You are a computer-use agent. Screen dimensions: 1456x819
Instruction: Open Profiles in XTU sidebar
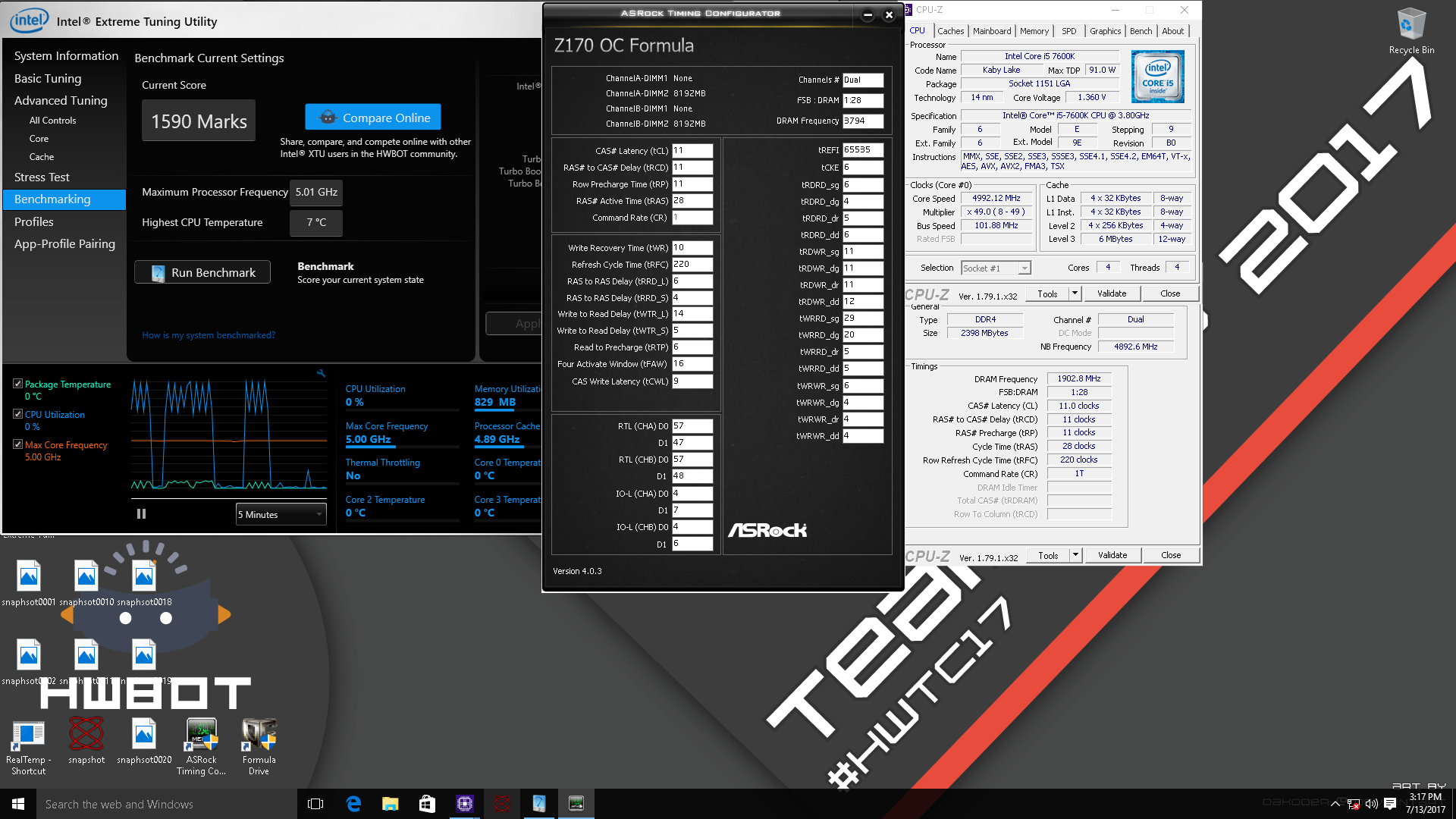tap(34, 221)
